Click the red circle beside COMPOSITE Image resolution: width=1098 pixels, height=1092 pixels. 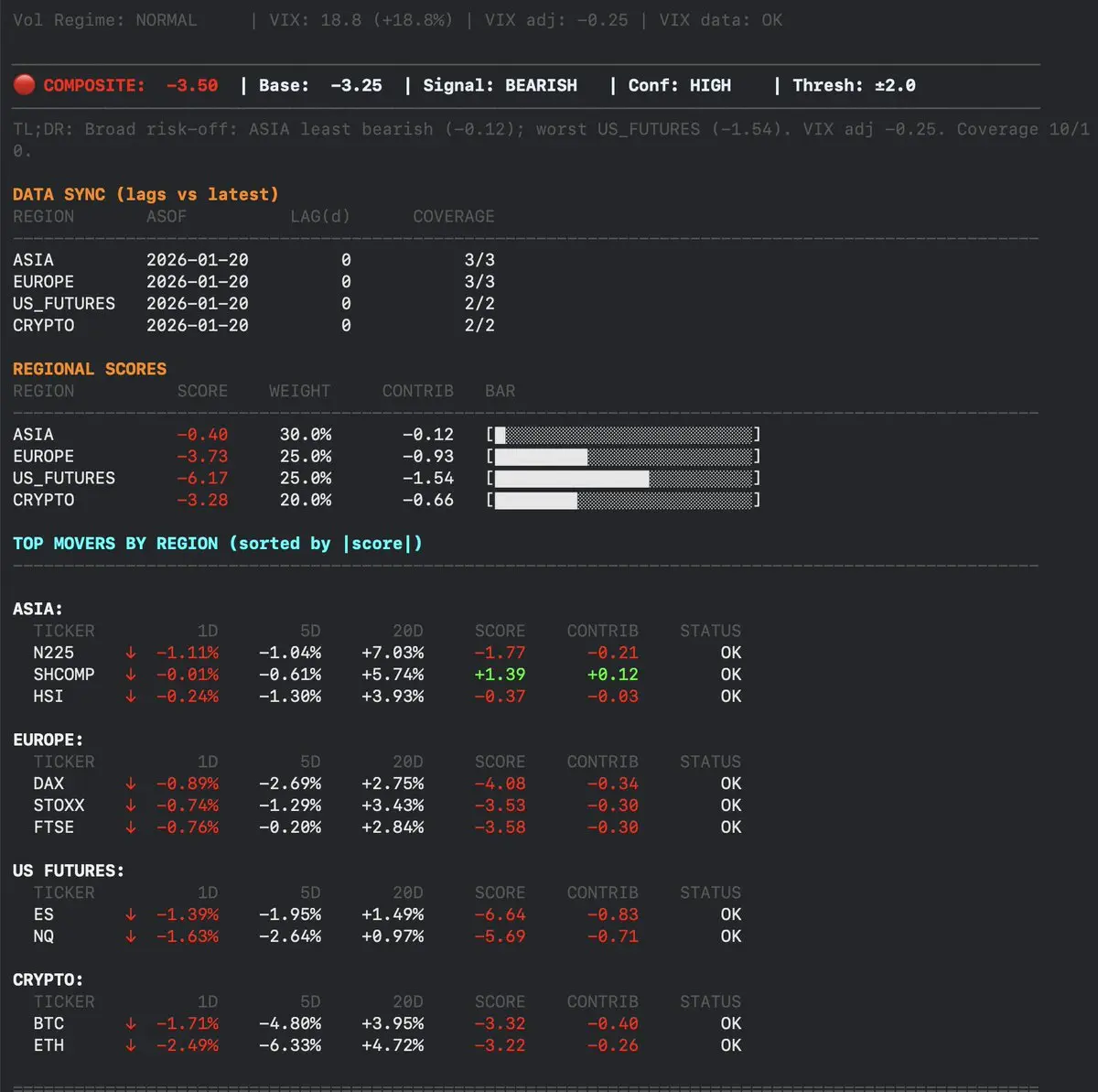coord(25,85)
